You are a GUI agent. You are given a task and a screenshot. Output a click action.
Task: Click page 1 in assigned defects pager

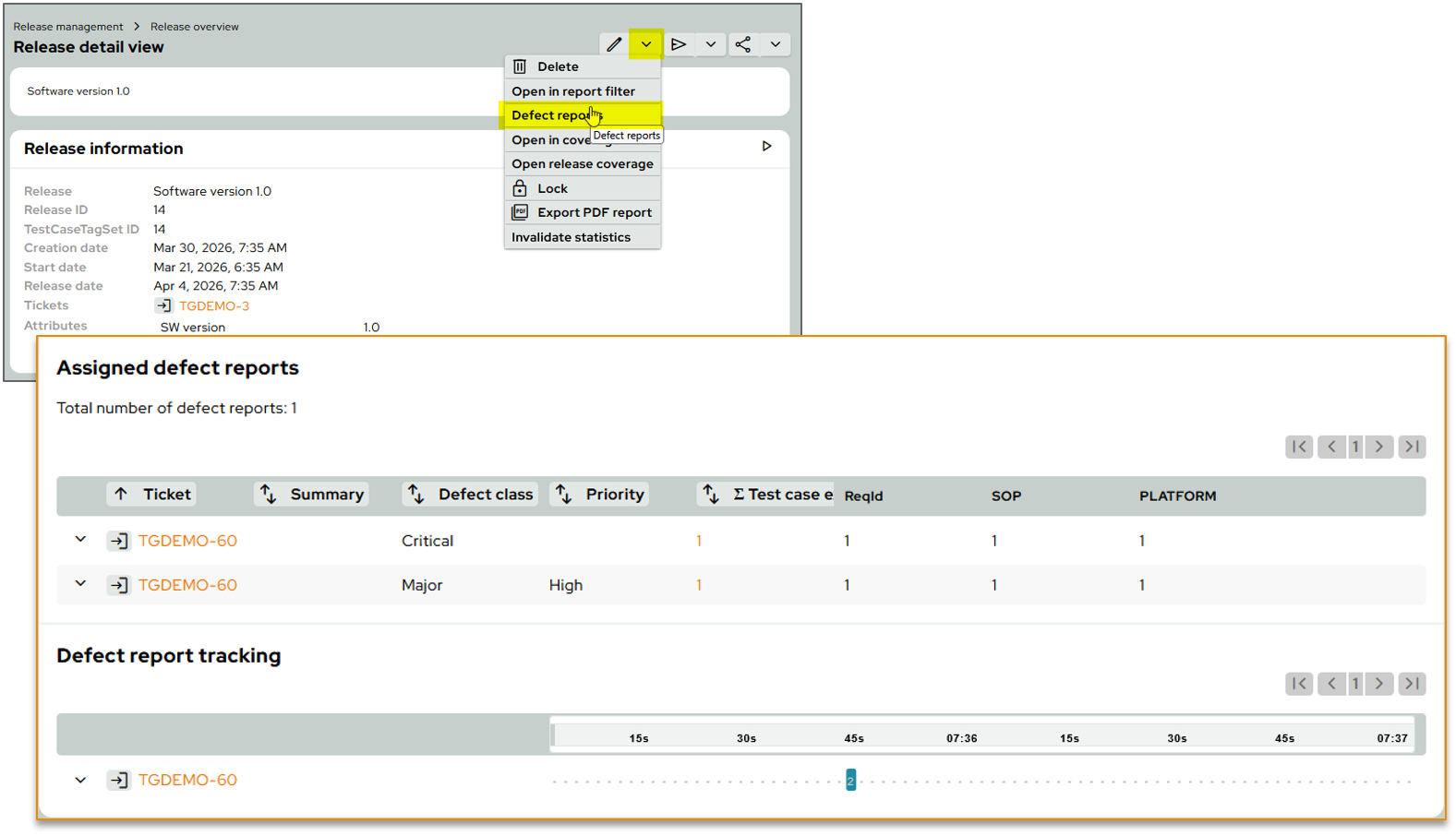coord(1355,447)
